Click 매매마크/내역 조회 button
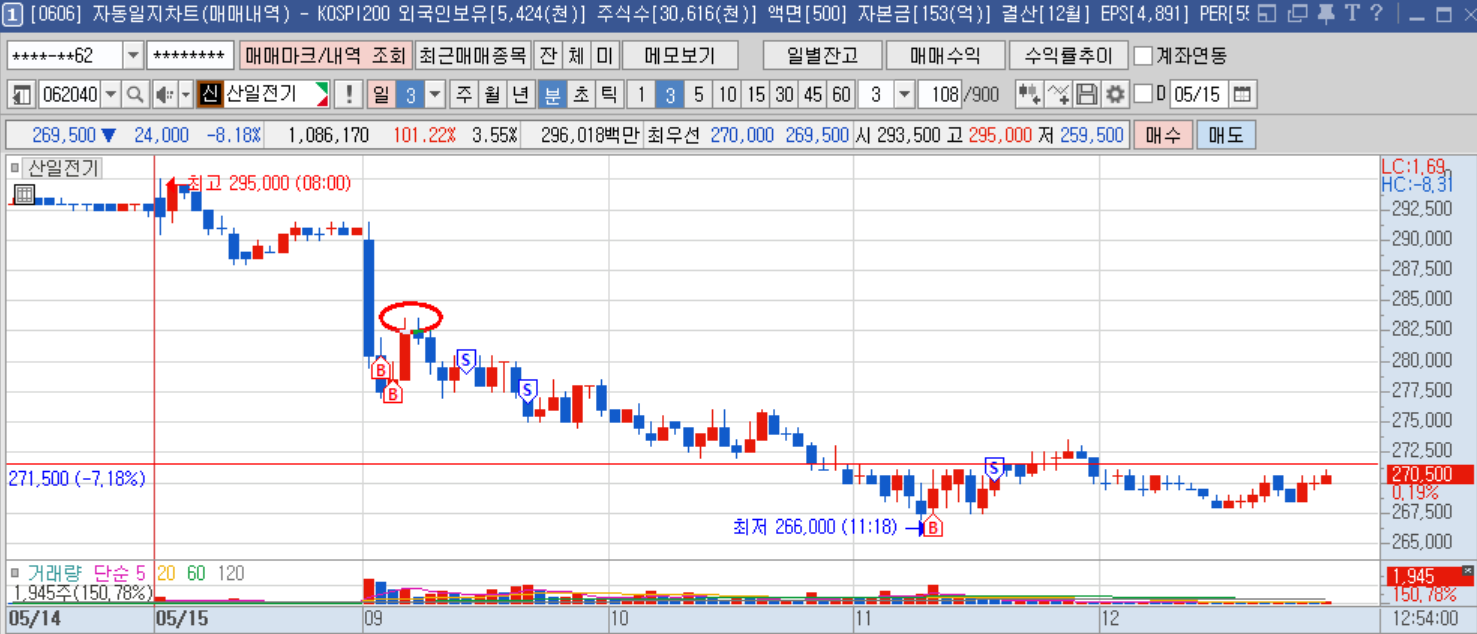The height and width of the screenshot is (634, 1477). tap(325, 56)
